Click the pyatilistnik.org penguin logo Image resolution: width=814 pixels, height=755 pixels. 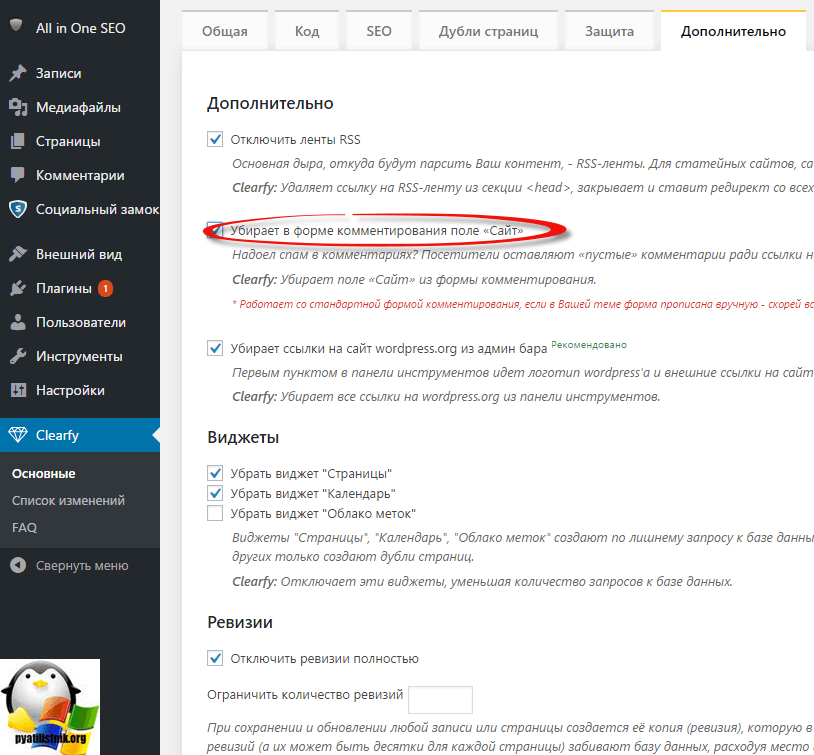[x=50, y=707]
